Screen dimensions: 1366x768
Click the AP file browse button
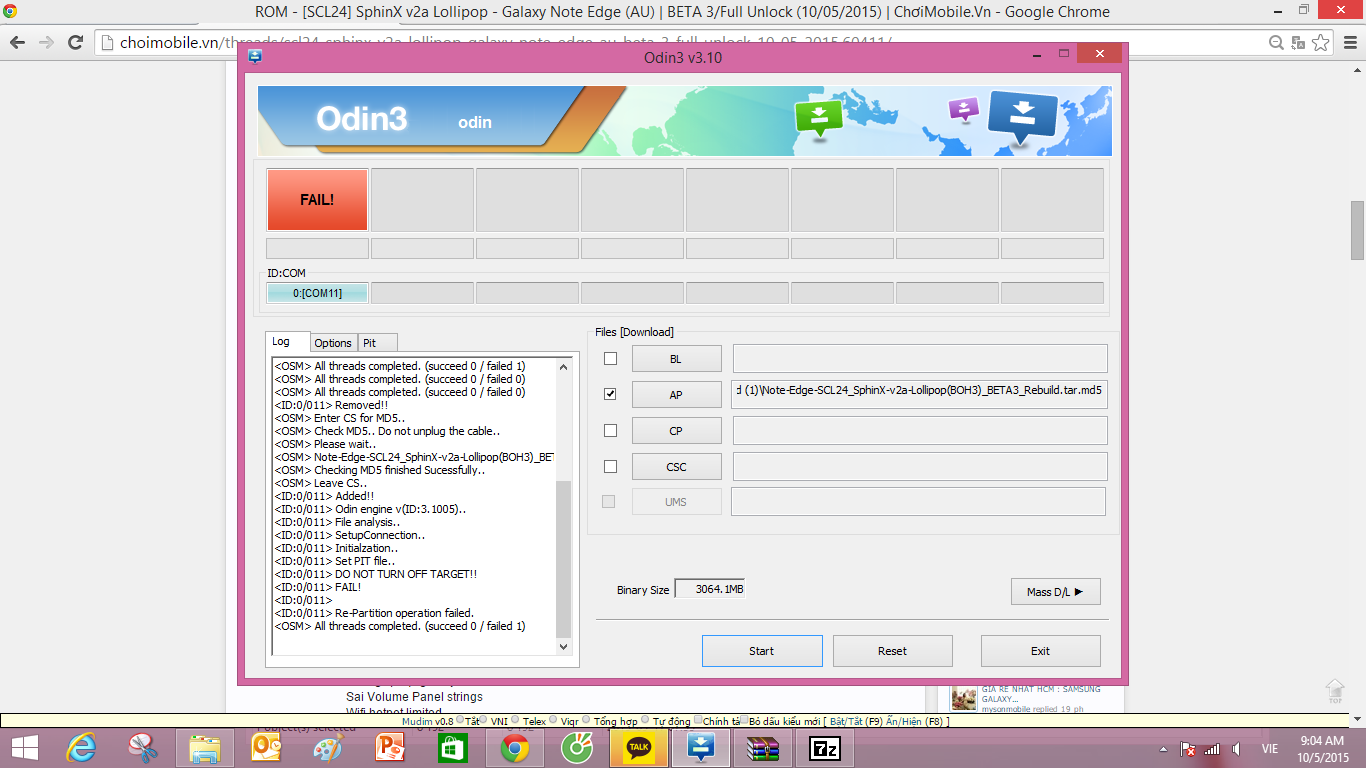pos(676,395)
